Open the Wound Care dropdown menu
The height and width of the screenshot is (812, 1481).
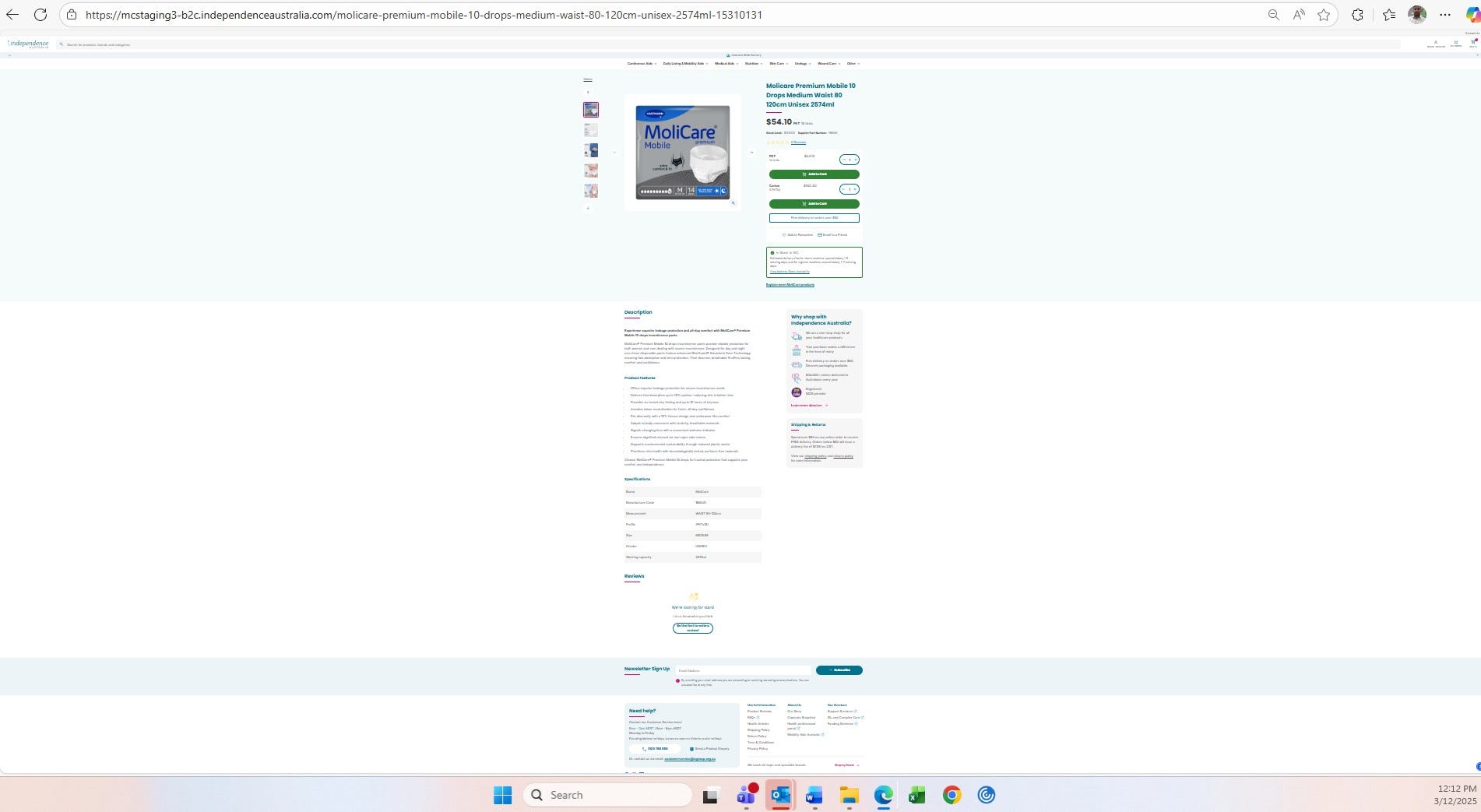(828, 64)
